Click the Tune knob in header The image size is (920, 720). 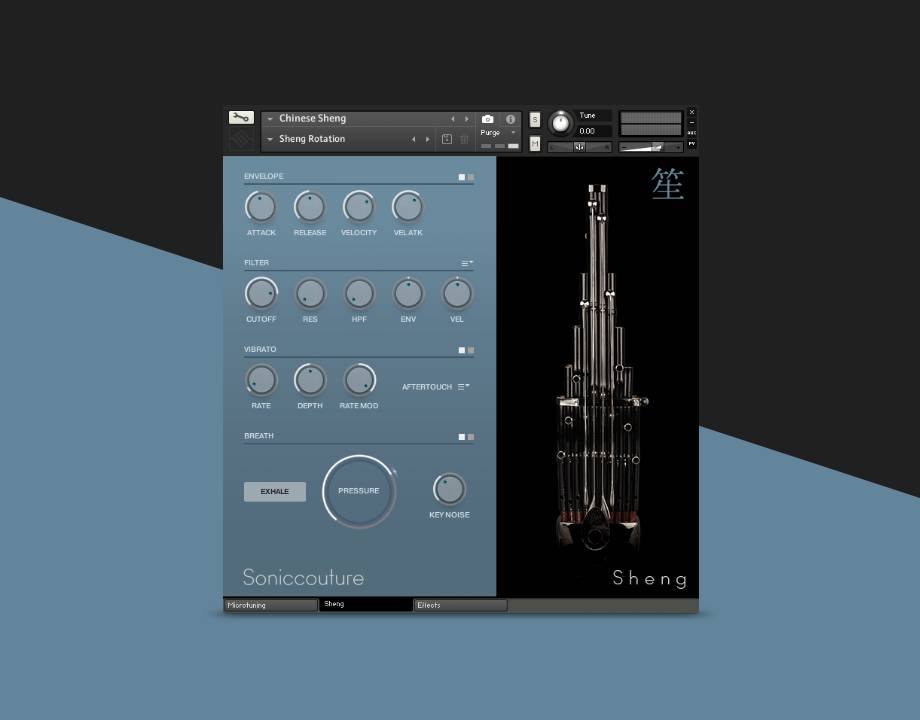coord(561,123)
